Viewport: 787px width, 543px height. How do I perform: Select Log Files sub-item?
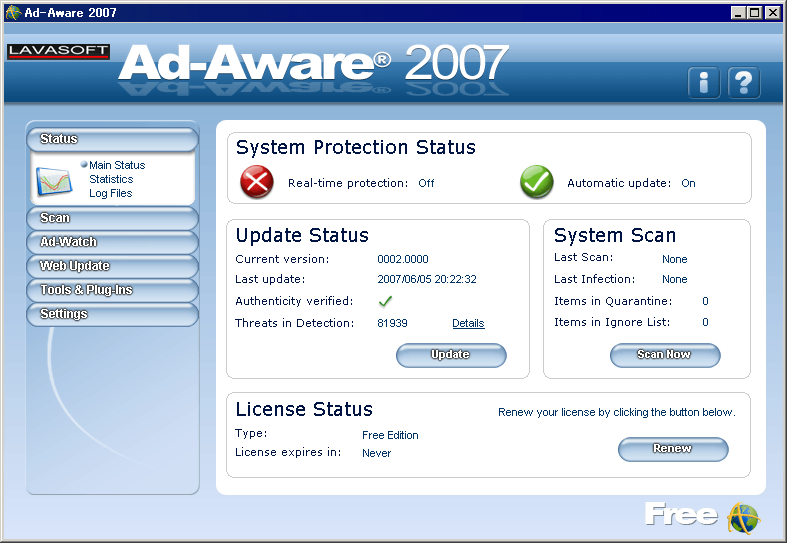(110, 193)
